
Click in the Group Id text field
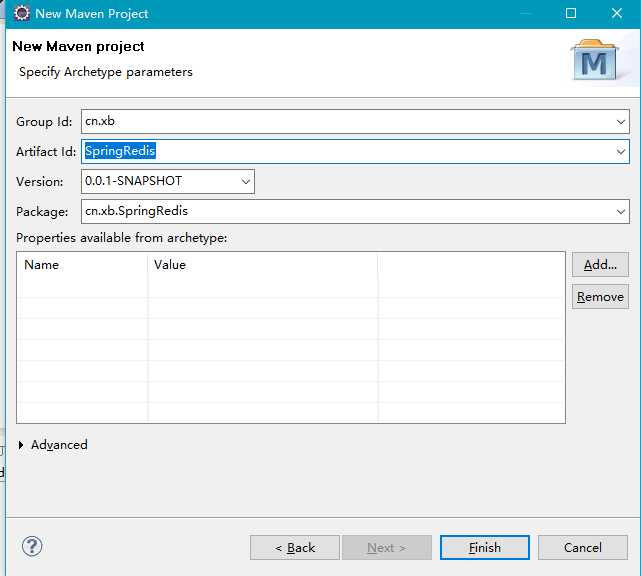[x=340, y=122]
